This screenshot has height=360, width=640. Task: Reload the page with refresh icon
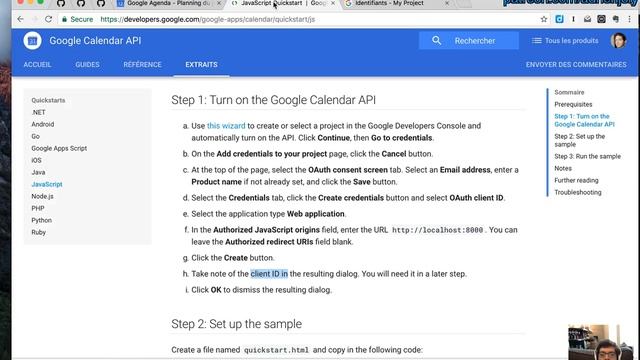click(49, 19)
